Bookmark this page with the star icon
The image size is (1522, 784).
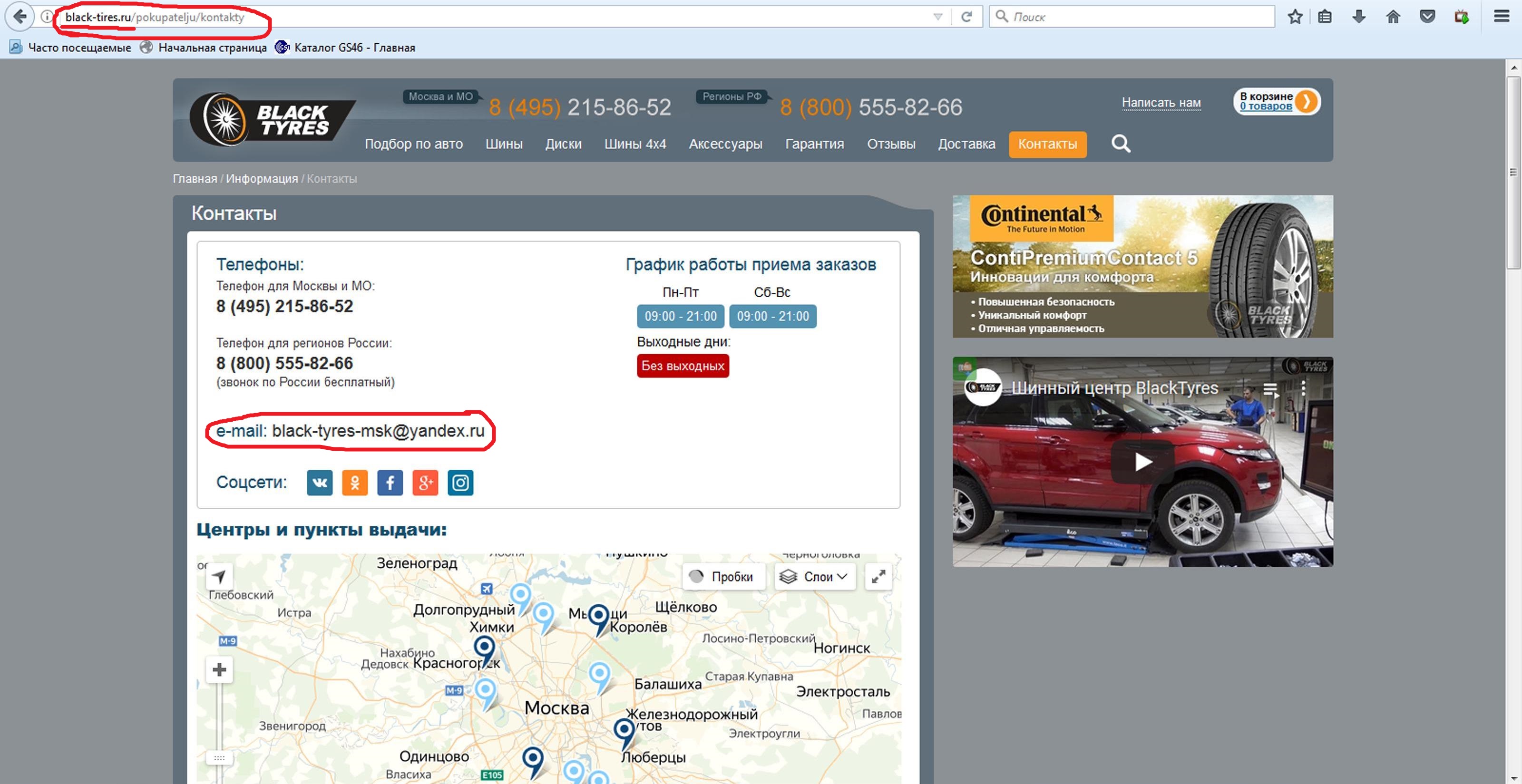coord(1295,17)
